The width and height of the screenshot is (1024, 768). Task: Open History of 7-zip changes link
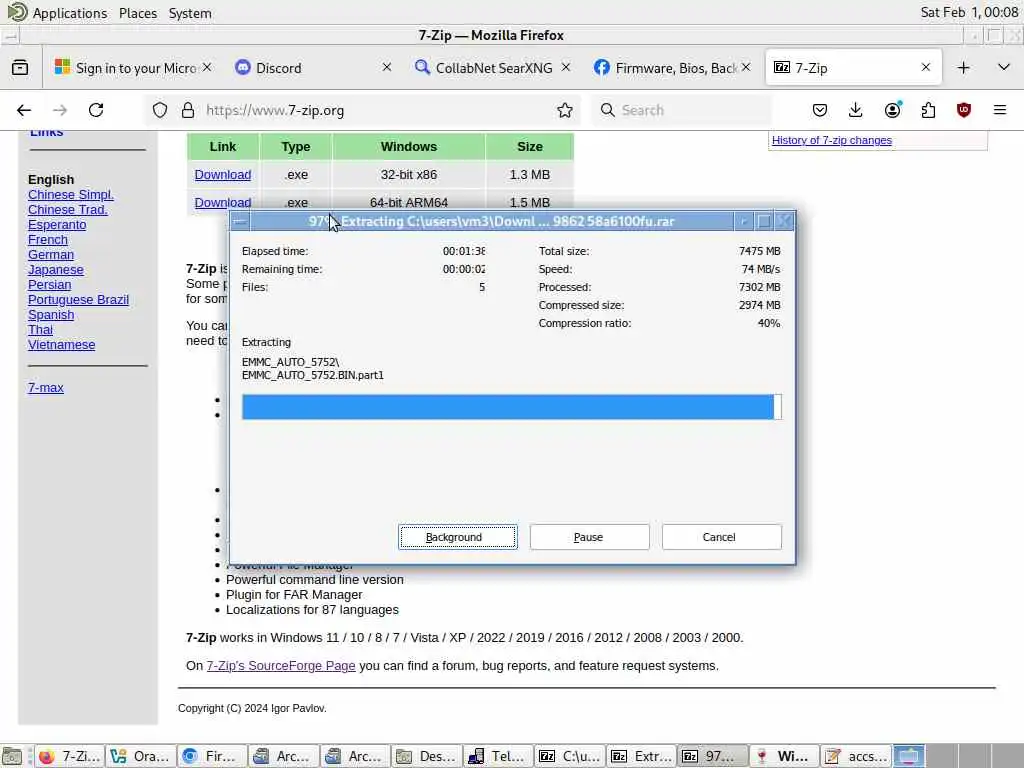(831, 140)
